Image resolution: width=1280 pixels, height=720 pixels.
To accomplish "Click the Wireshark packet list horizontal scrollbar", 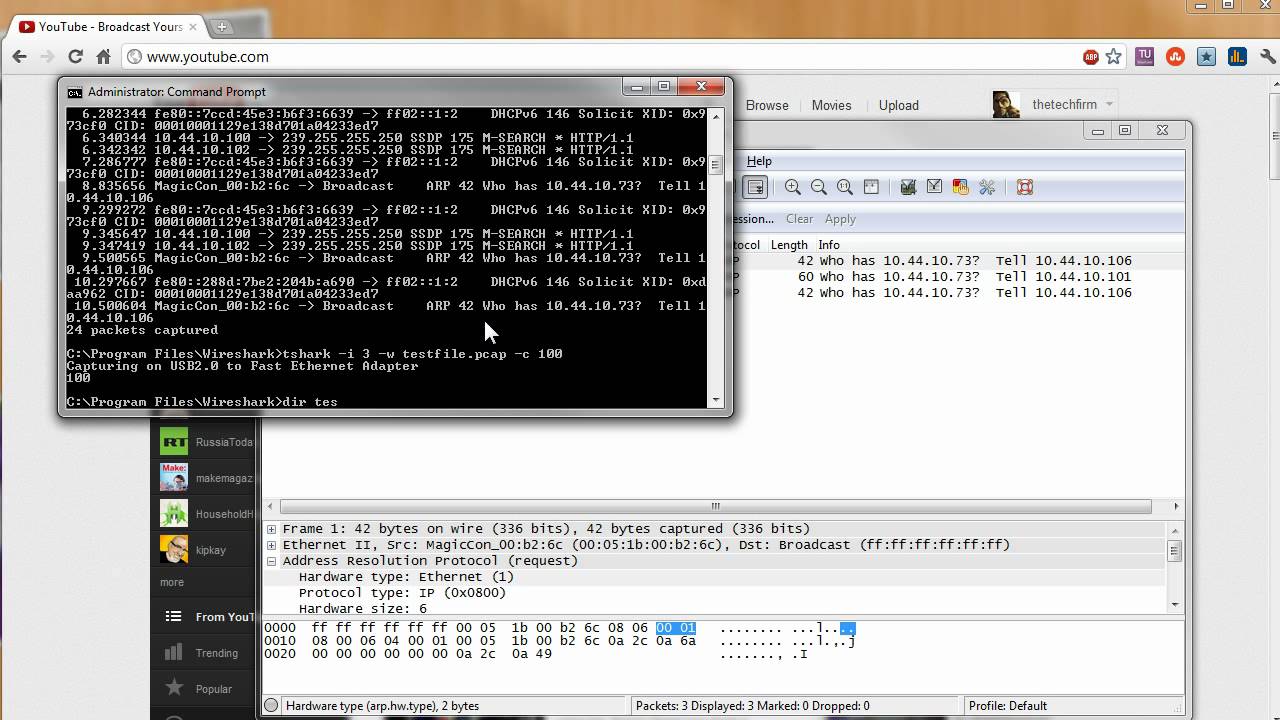I will click(715, 506).
